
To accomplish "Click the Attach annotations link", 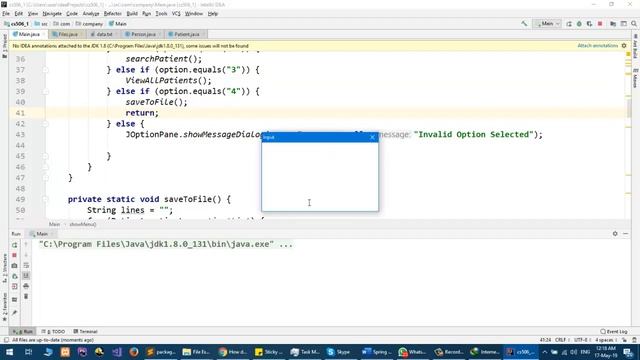I will 598,46.
